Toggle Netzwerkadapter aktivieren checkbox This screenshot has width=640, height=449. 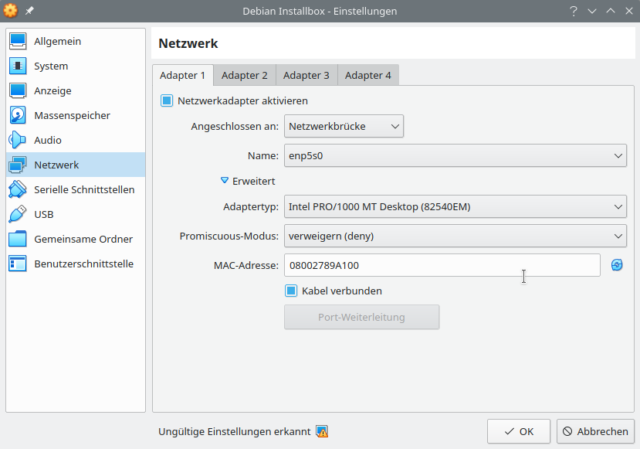167,100
